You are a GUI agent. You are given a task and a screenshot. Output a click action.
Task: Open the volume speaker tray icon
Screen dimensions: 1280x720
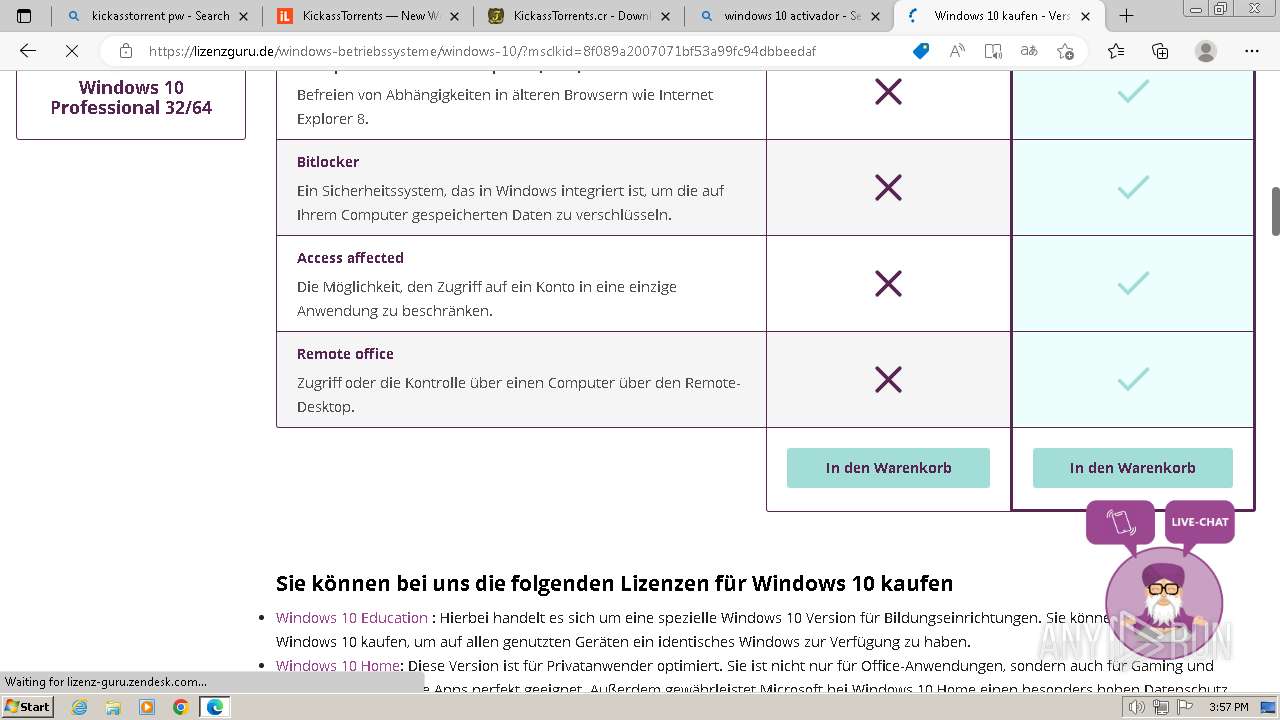(x=1138, y=707)
